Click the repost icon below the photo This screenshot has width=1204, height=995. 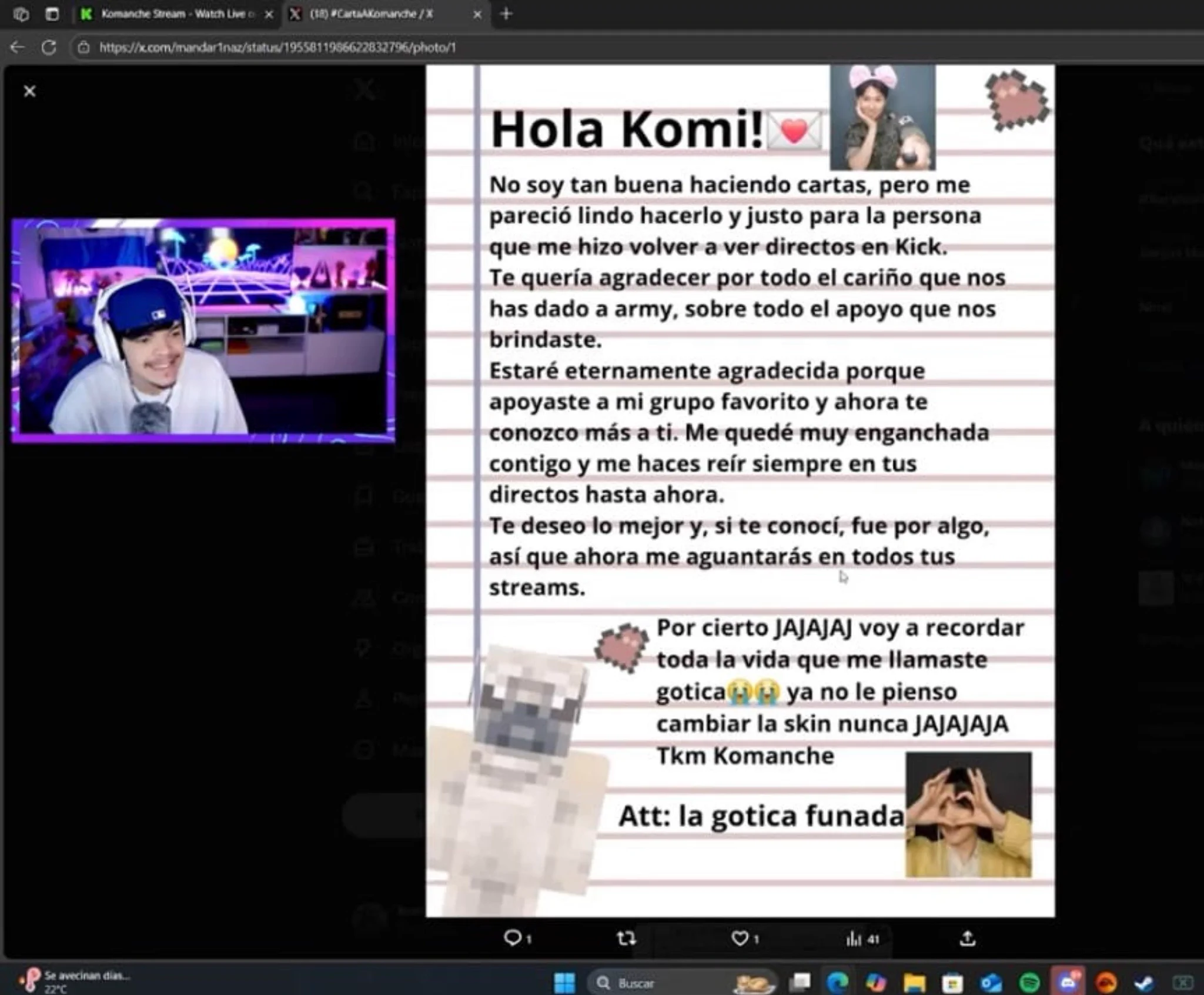(627, 938)
